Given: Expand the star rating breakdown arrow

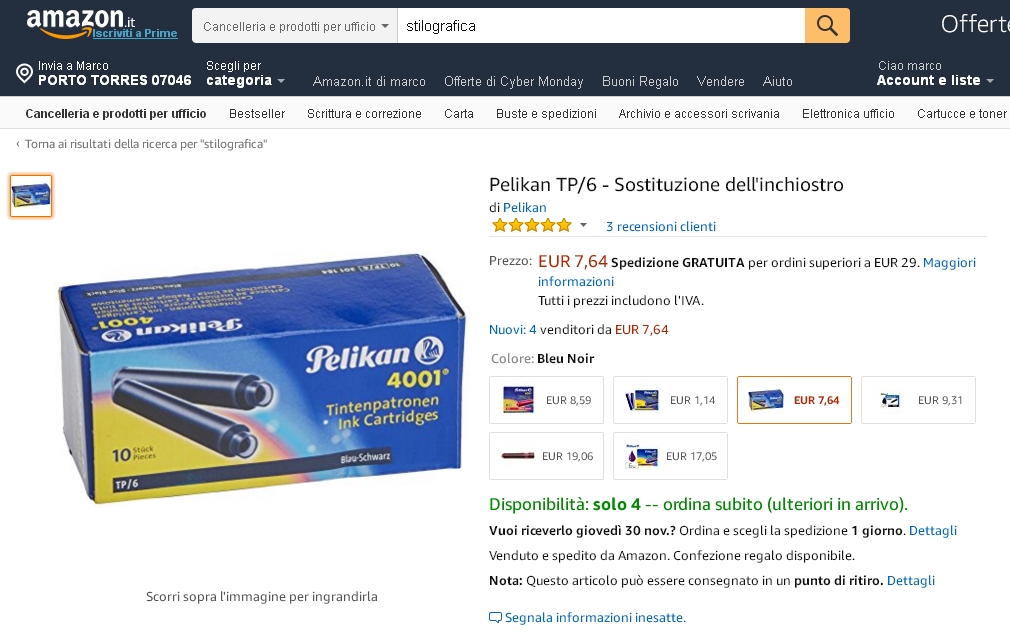Looking at the screenshot, I should point(584,225).
